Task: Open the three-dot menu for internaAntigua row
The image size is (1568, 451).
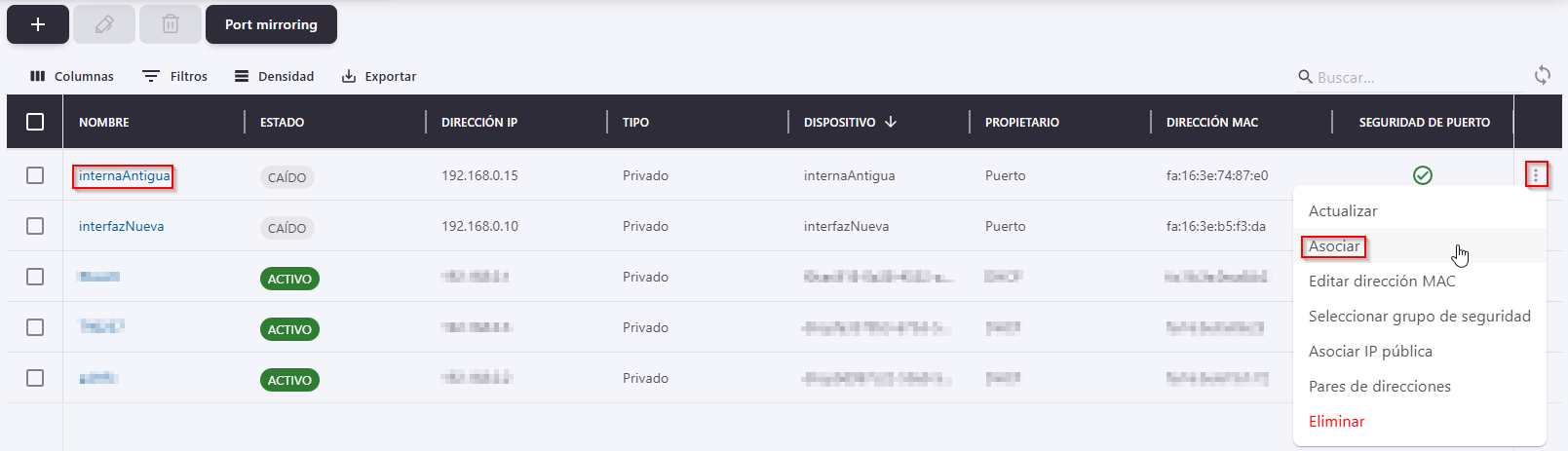Action: (x=1536, y=175)
